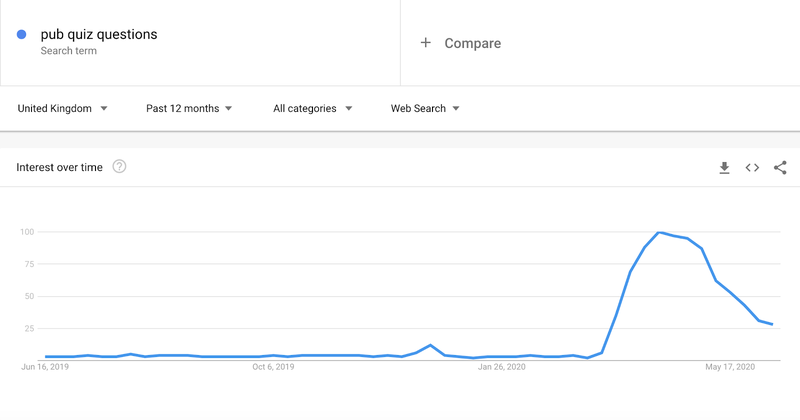Click the Interest over time heading
This screenshot has height=420, width=800.
[x=59, y=167]
